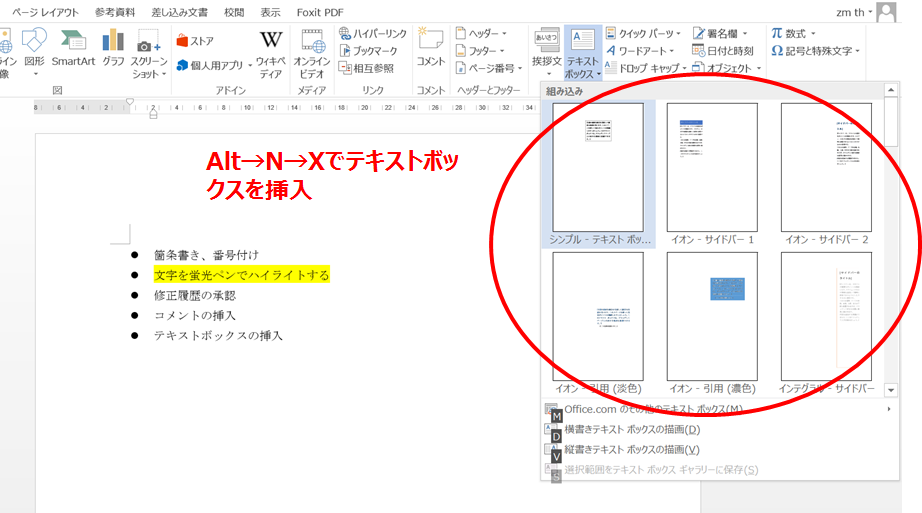Switch to the ページレイアウト tab
This screenshot has width=922, height=513.
(x=45, y=12)
